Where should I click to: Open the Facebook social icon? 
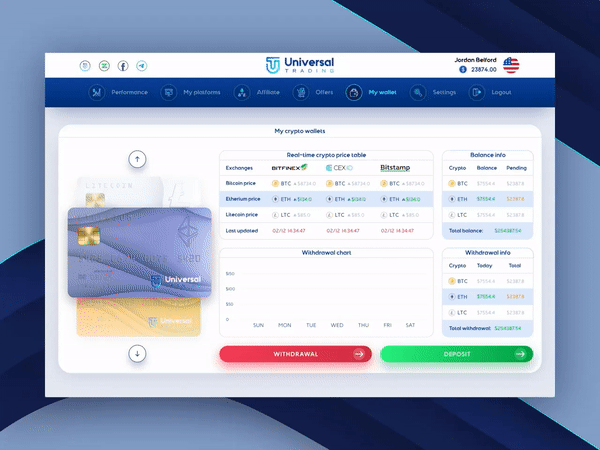pos(123,66)
